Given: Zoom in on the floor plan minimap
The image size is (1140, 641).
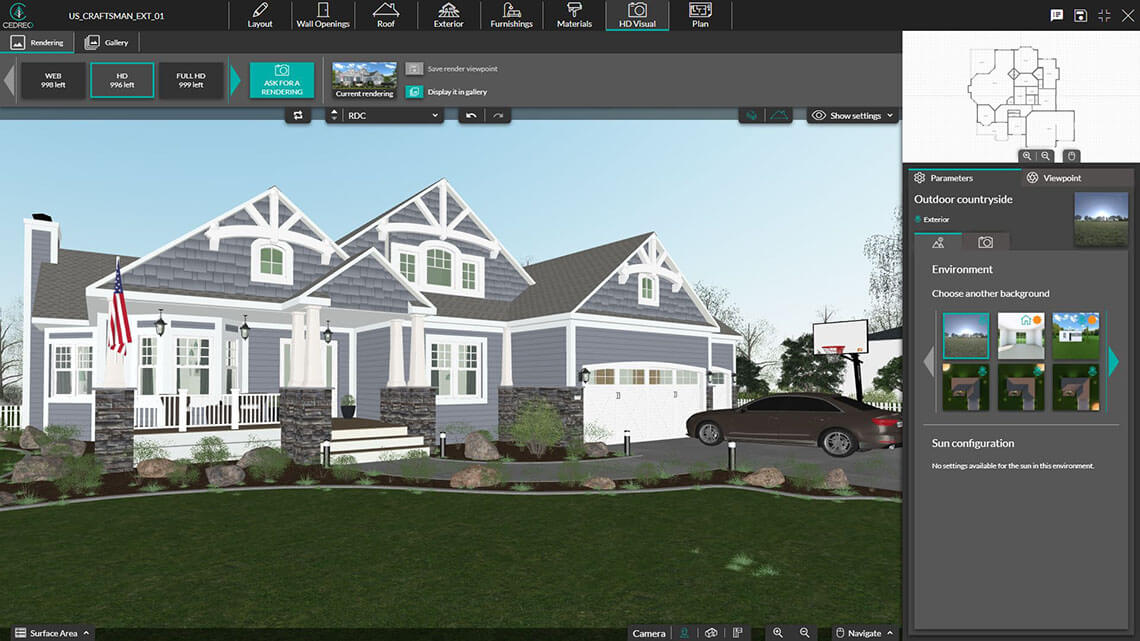Looking at the screenshot, I should pos(1027,156).
